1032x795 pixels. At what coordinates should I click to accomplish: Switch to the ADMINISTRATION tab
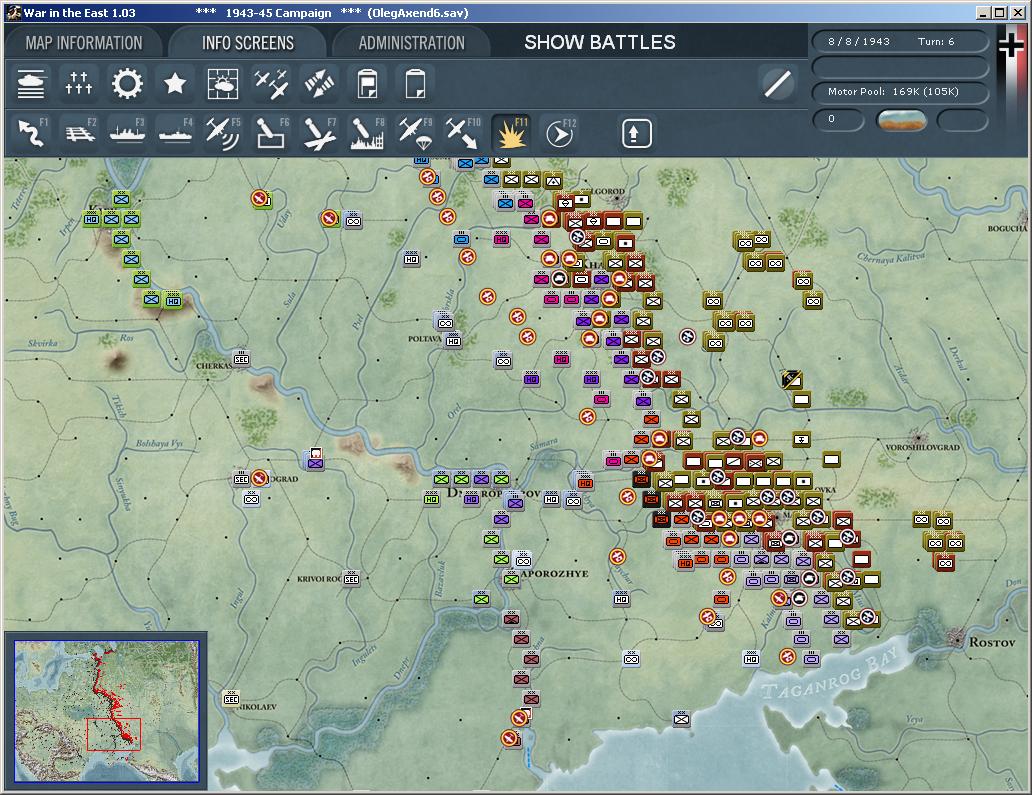click(x=411, y=43)
